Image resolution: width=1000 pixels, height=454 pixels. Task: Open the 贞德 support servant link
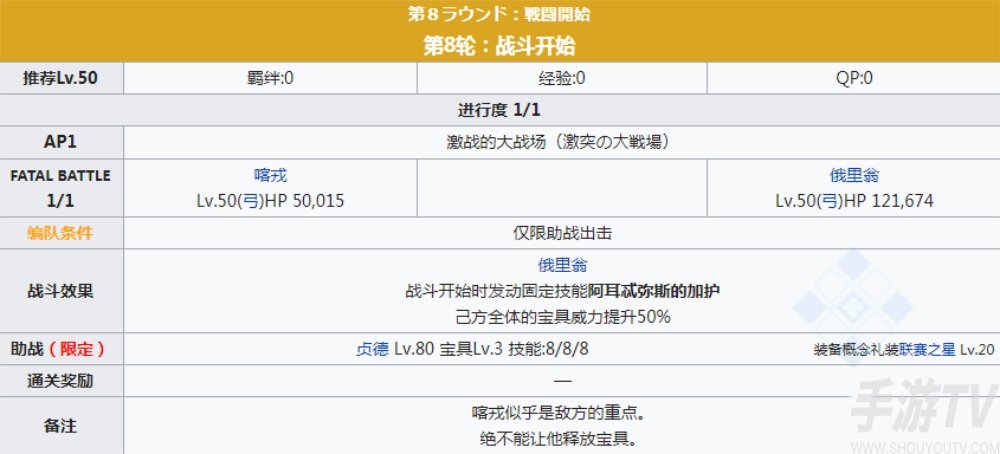click(x=372, y=349)
